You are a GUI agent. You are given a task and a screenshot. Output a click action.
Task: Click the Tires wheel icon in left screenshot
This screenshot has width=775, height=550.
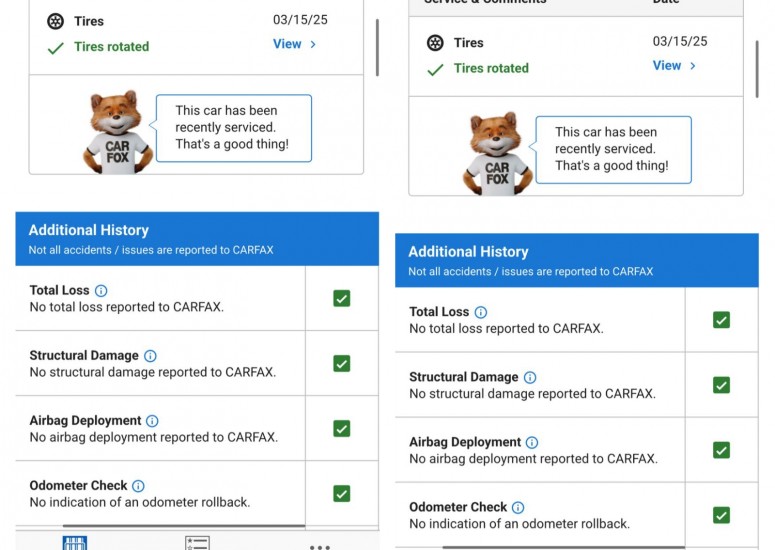click(55, 21)
